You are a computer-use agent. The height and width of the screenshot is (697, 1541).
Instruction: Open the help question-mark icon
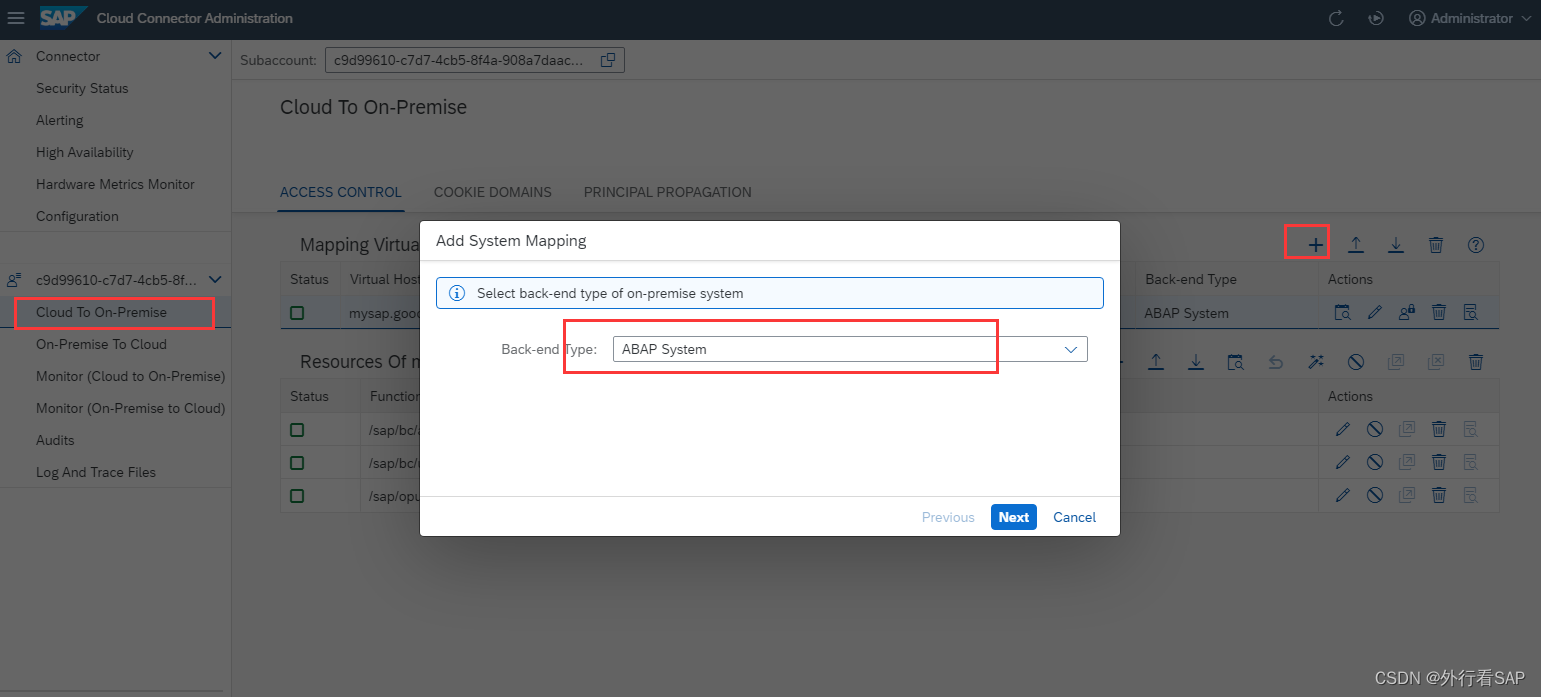coord(1475,244)
